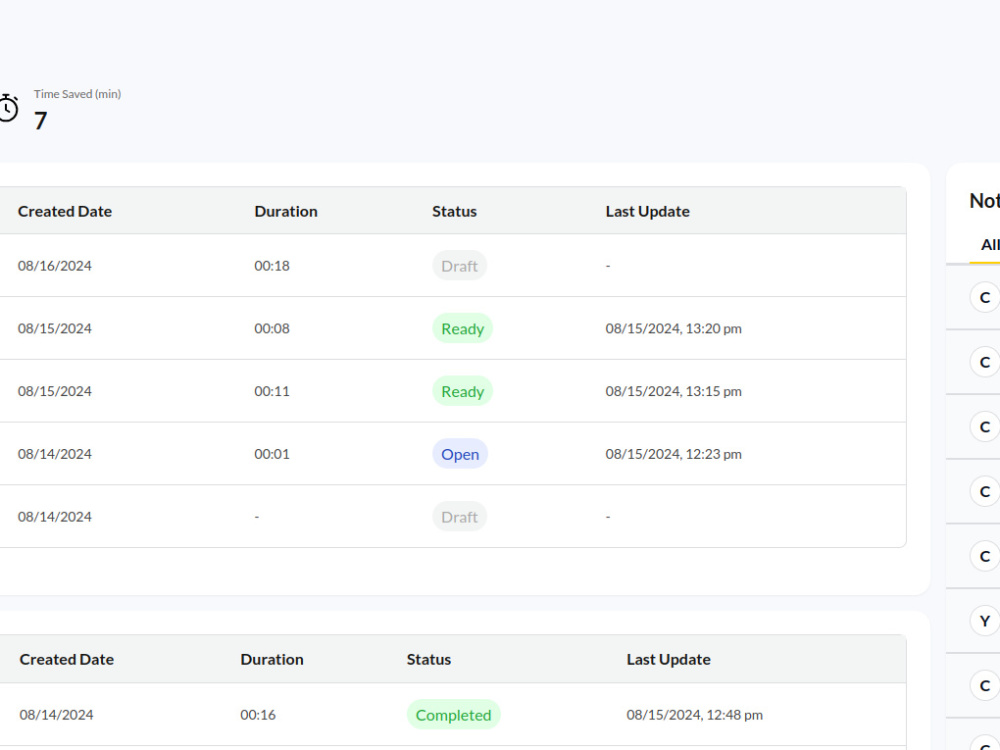Image resolution: width=1000 pixels, height=750 pixels.
Task: Click Duration header in upper table
Action: click(x=286, y=211)
